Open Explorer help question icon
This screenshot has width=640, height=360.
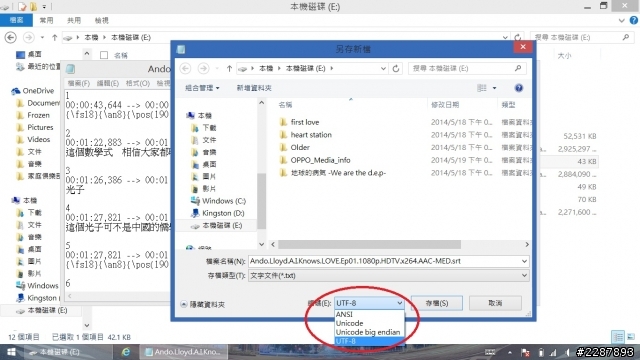coord(633,20)
